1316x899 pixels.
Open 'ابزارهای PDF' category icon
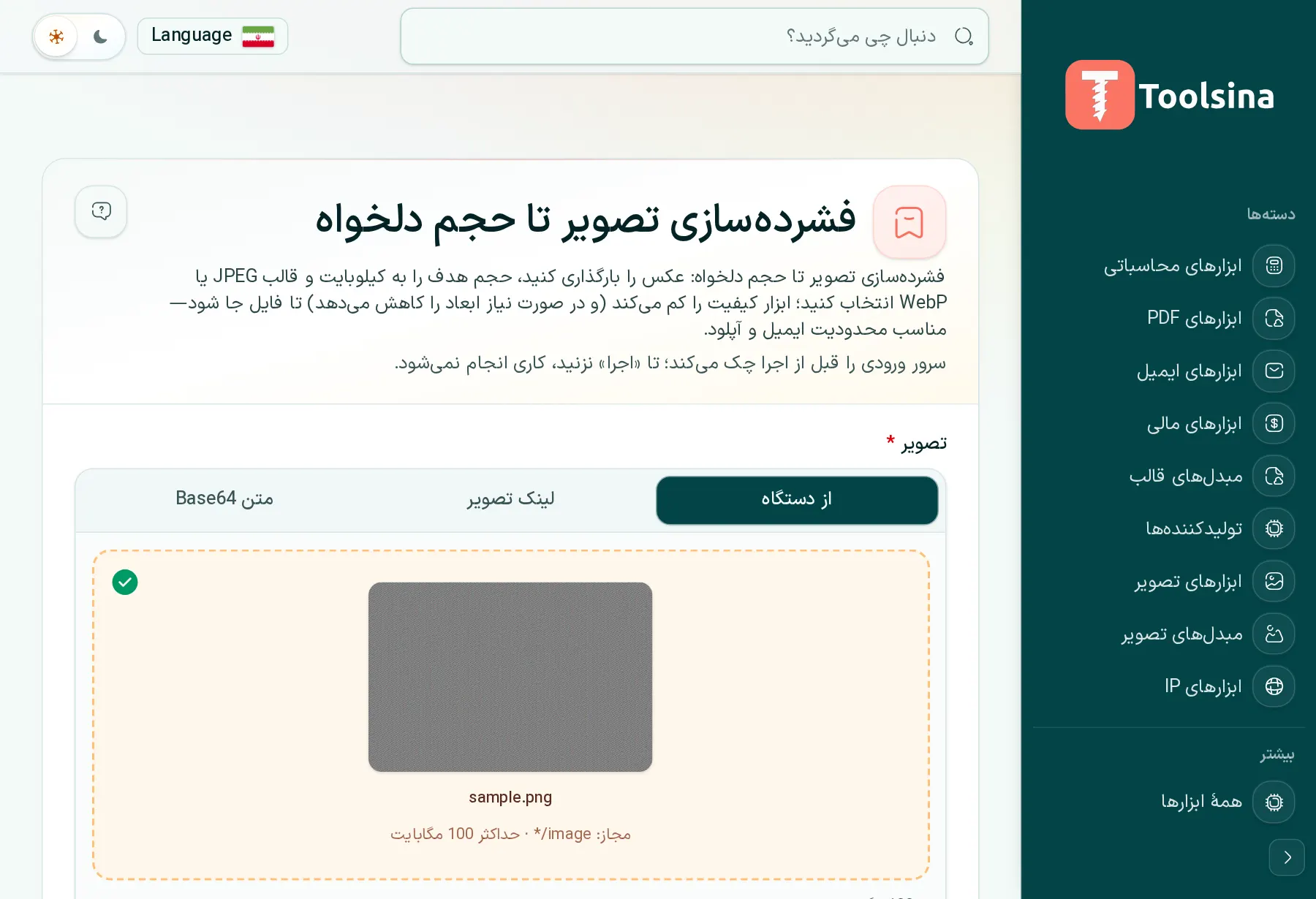pyautogui.click(x=1274, y=318)
